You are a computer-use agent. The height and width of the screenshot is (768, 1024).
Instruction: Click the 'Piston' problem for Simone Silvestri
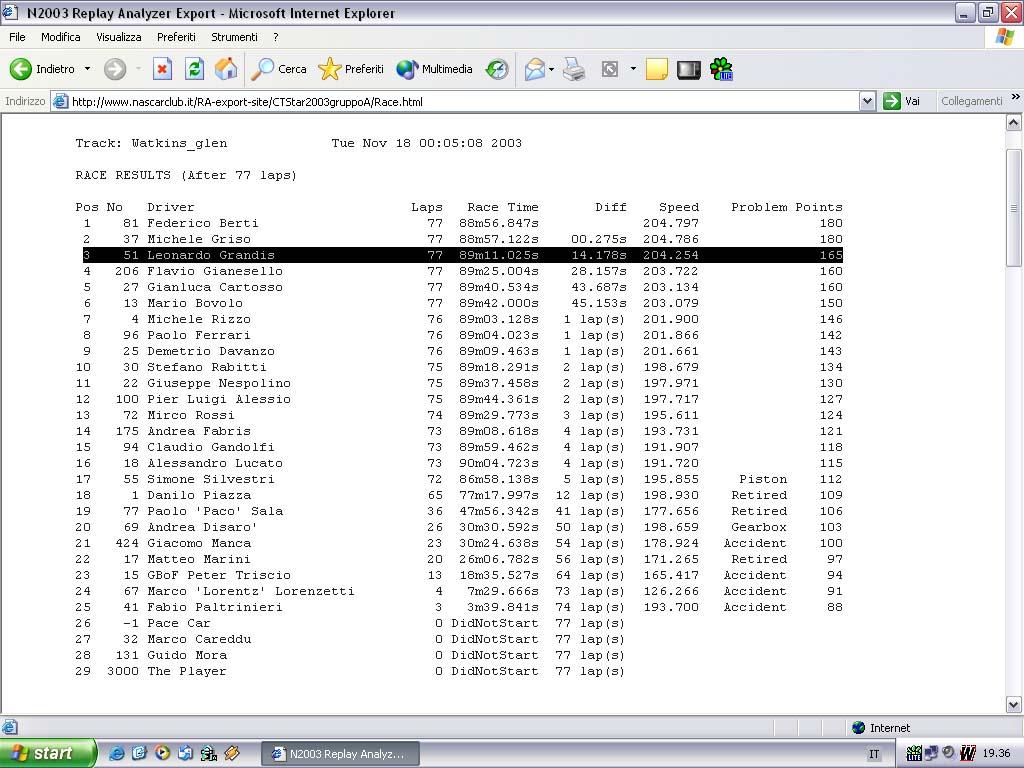(763, 479)
